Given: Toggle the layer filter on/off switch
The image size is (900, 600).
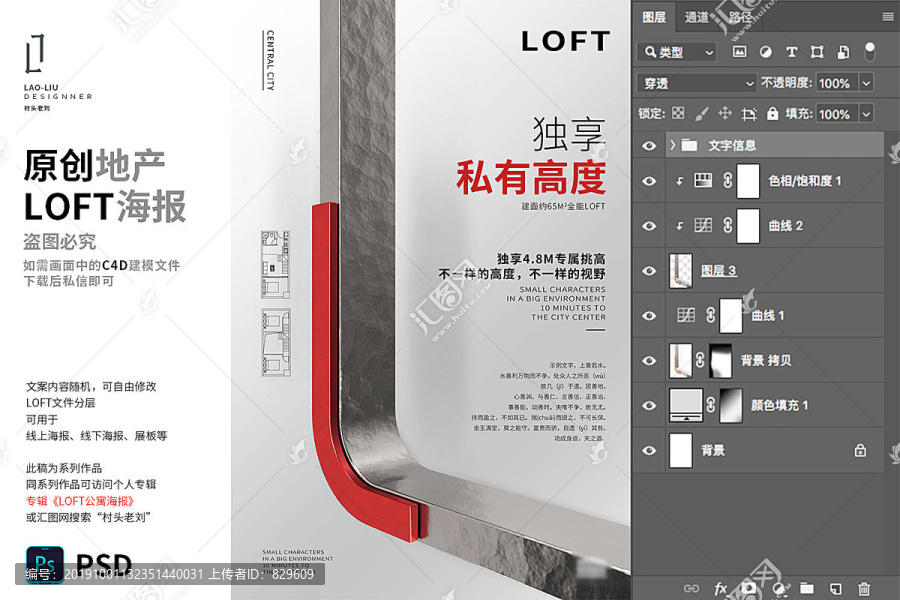Looking at the screenshot, I should (870, 51).
